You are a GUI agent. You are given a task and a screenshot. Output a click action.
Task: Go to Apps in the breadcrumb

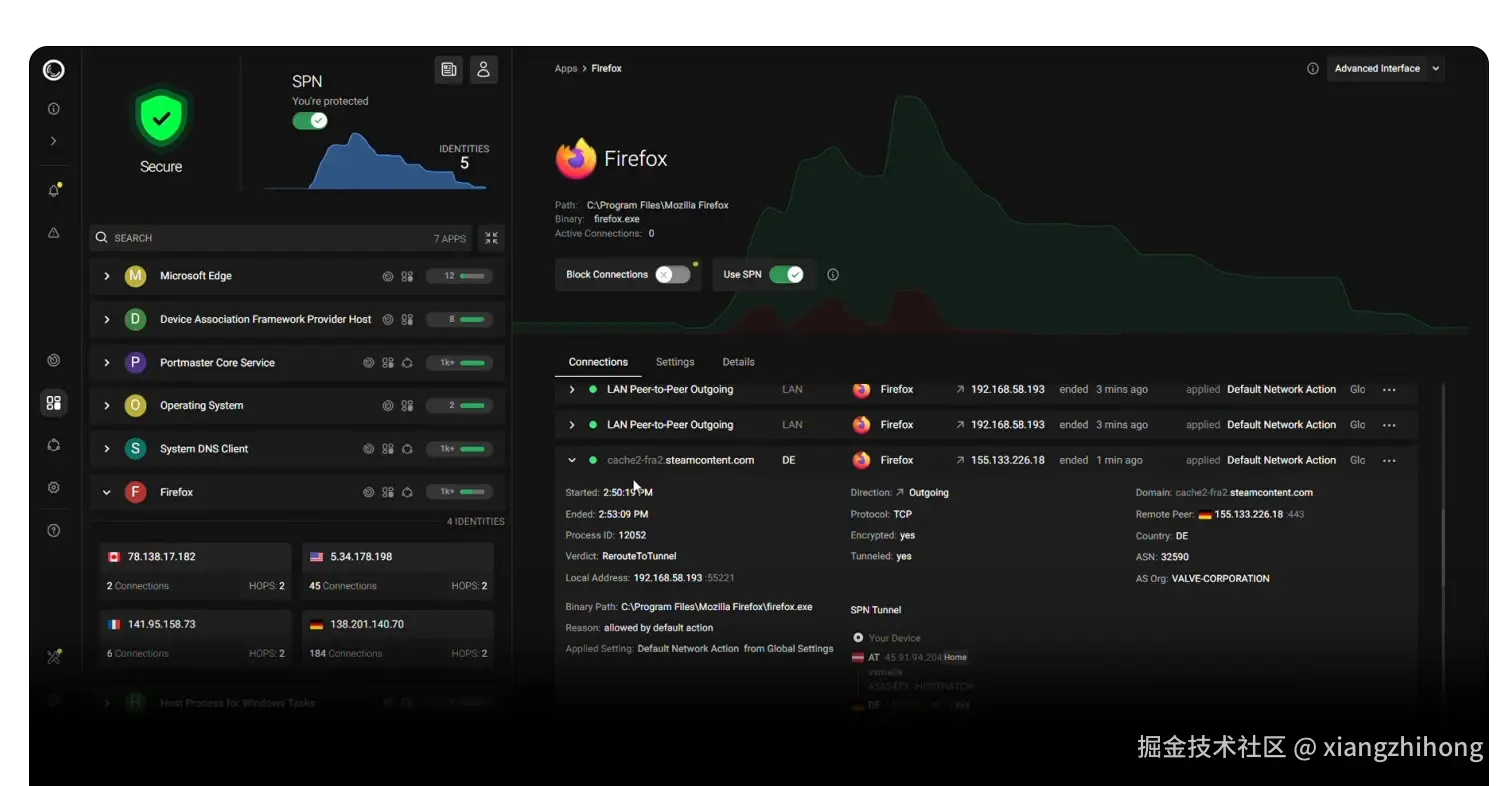pyautogui.click(x=566, y=69)
